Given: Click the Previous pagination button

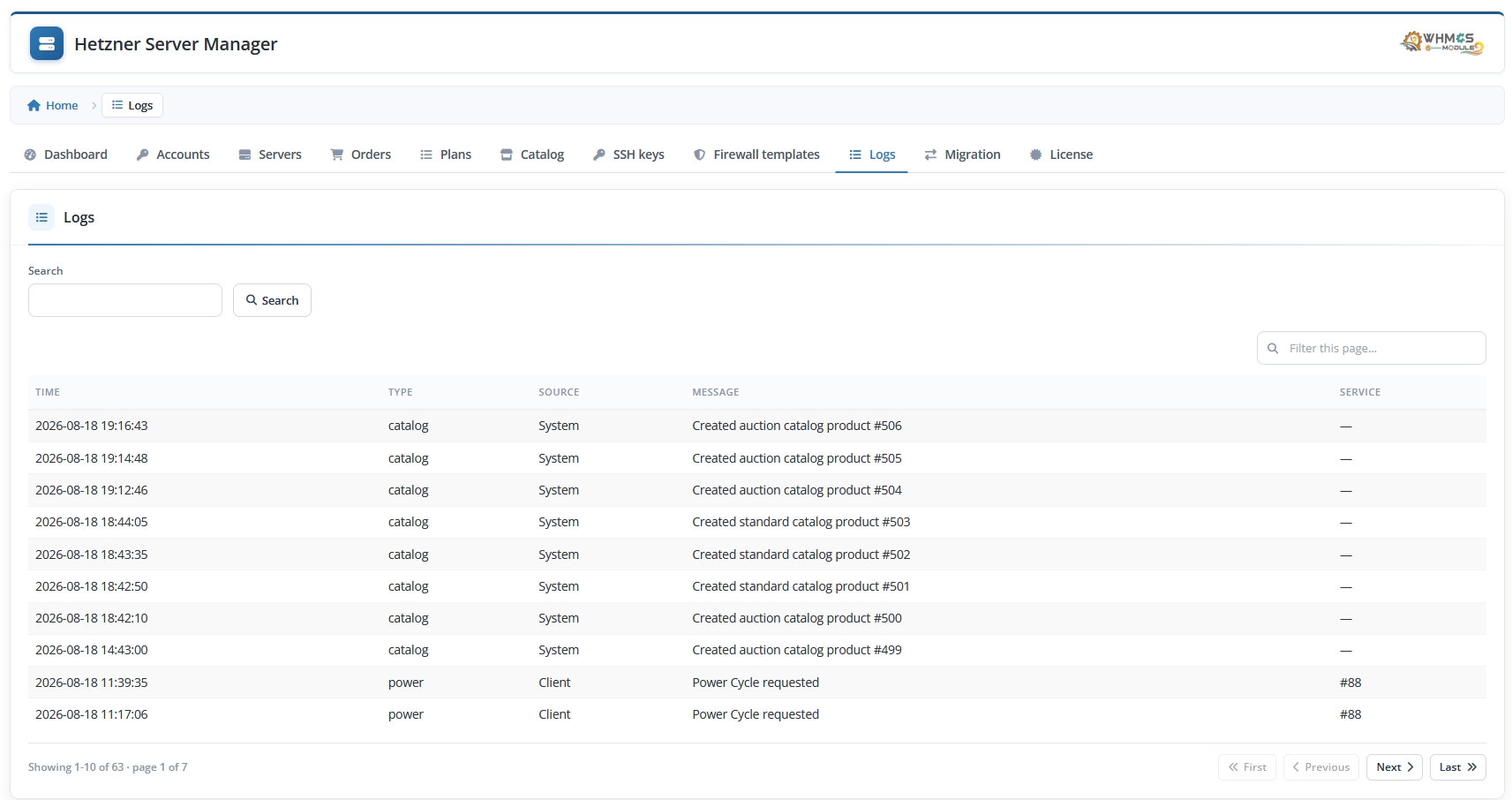Looking at the screenshot, I should 1321,767.
